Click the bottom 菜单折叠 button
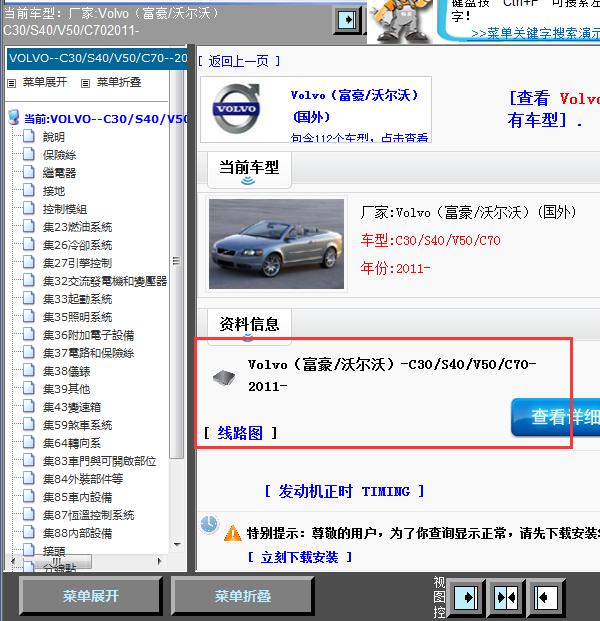This screenshot has width=600, height=621. (x=243, y=596)
